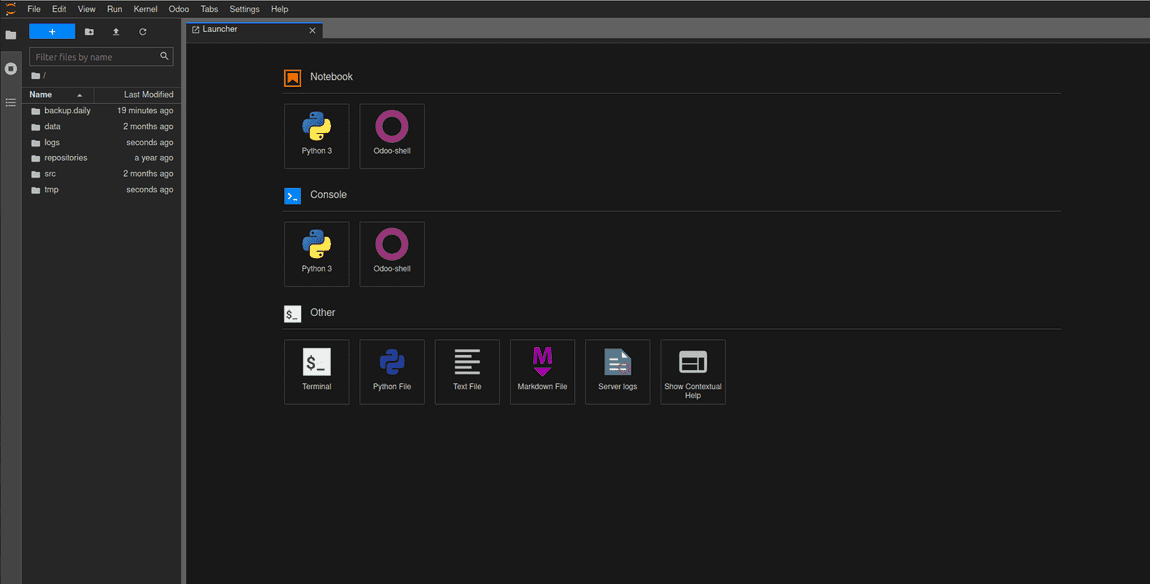
Task: Open the Table of Contents sidebar
Action: [x=11, y=102]
